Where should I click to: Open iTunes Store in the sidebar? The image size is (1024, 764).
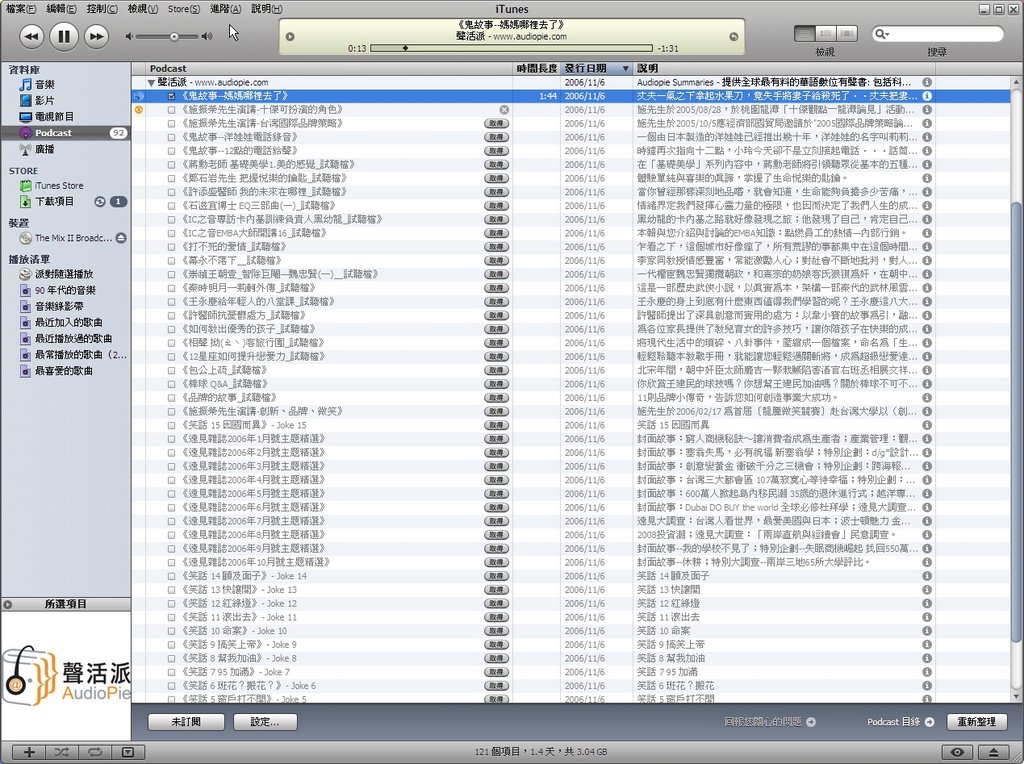[59, 185]
